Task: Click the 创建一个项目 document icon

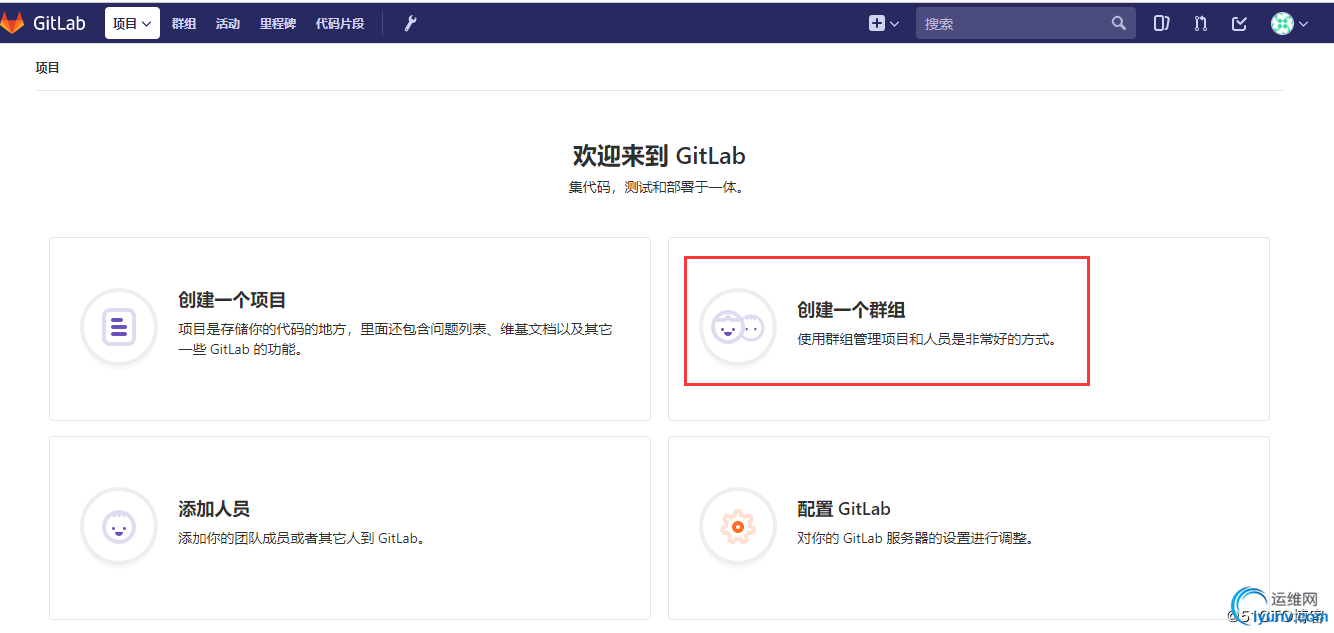Action: (118, 327)
